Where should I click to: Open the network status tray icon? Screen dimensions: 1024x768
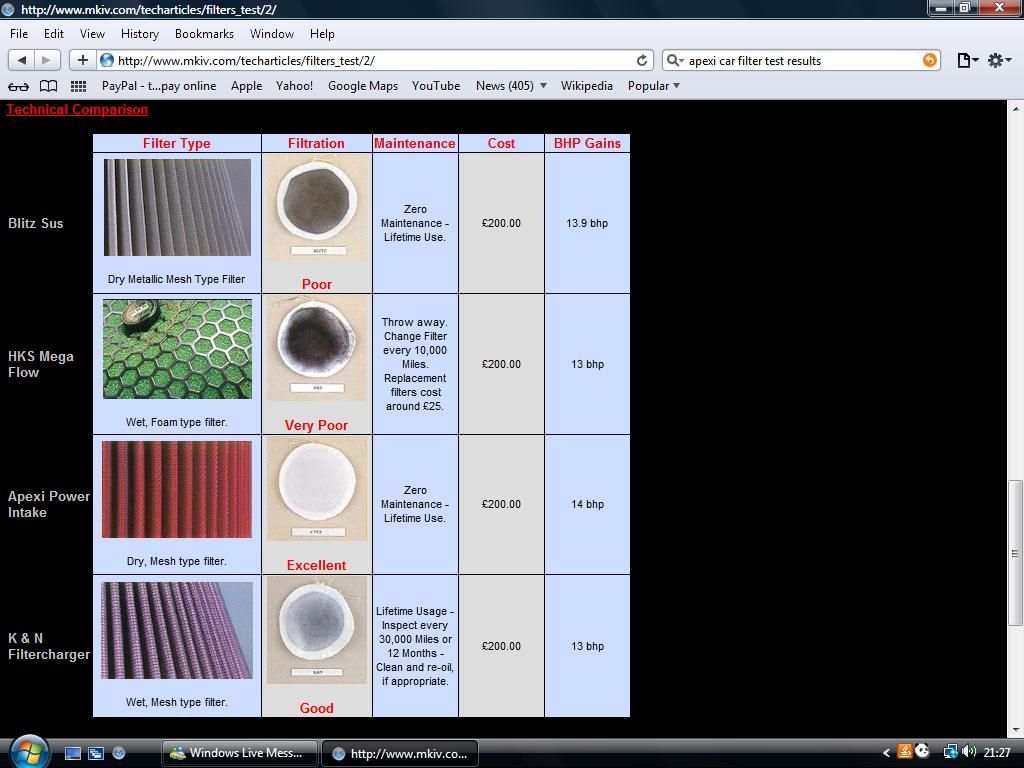click(x=950, y=752)
